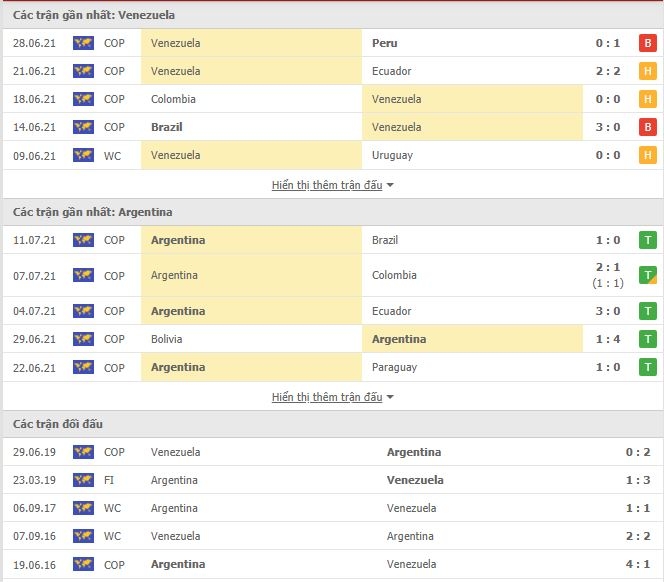Open the Colombia vs Venezuela 0:0 match
Image resolution: width=664 pixels, height=582 pixels.
pos(332,99)
